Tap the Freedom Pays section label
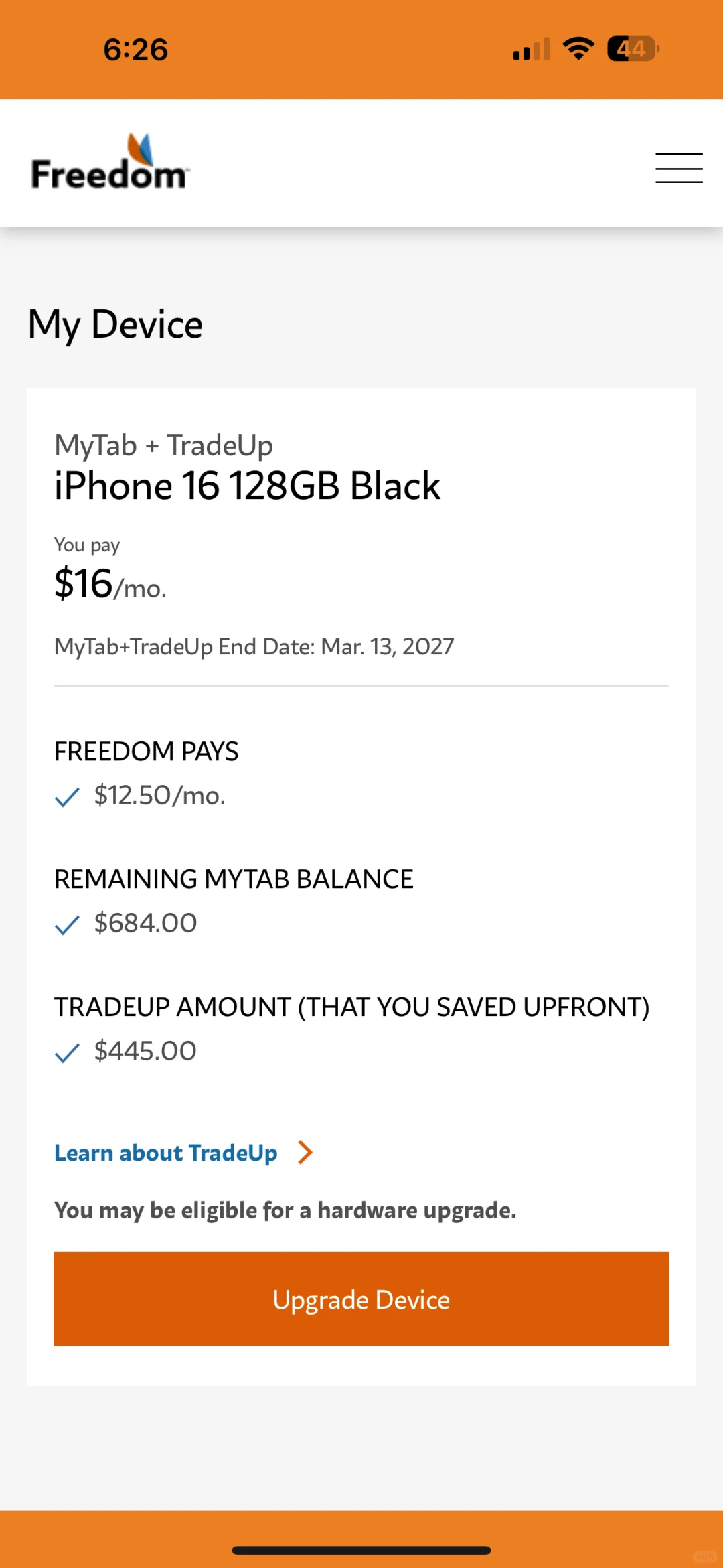Screen dimensions: 723x1568 pyautogui.click(x=146, y=752)
